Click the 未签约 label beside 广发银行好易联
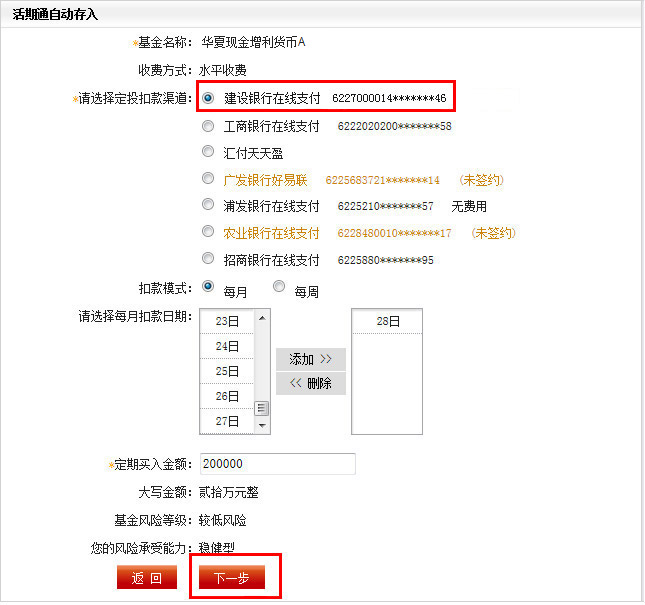The image size is (645, 605). [x=481, y=180]
